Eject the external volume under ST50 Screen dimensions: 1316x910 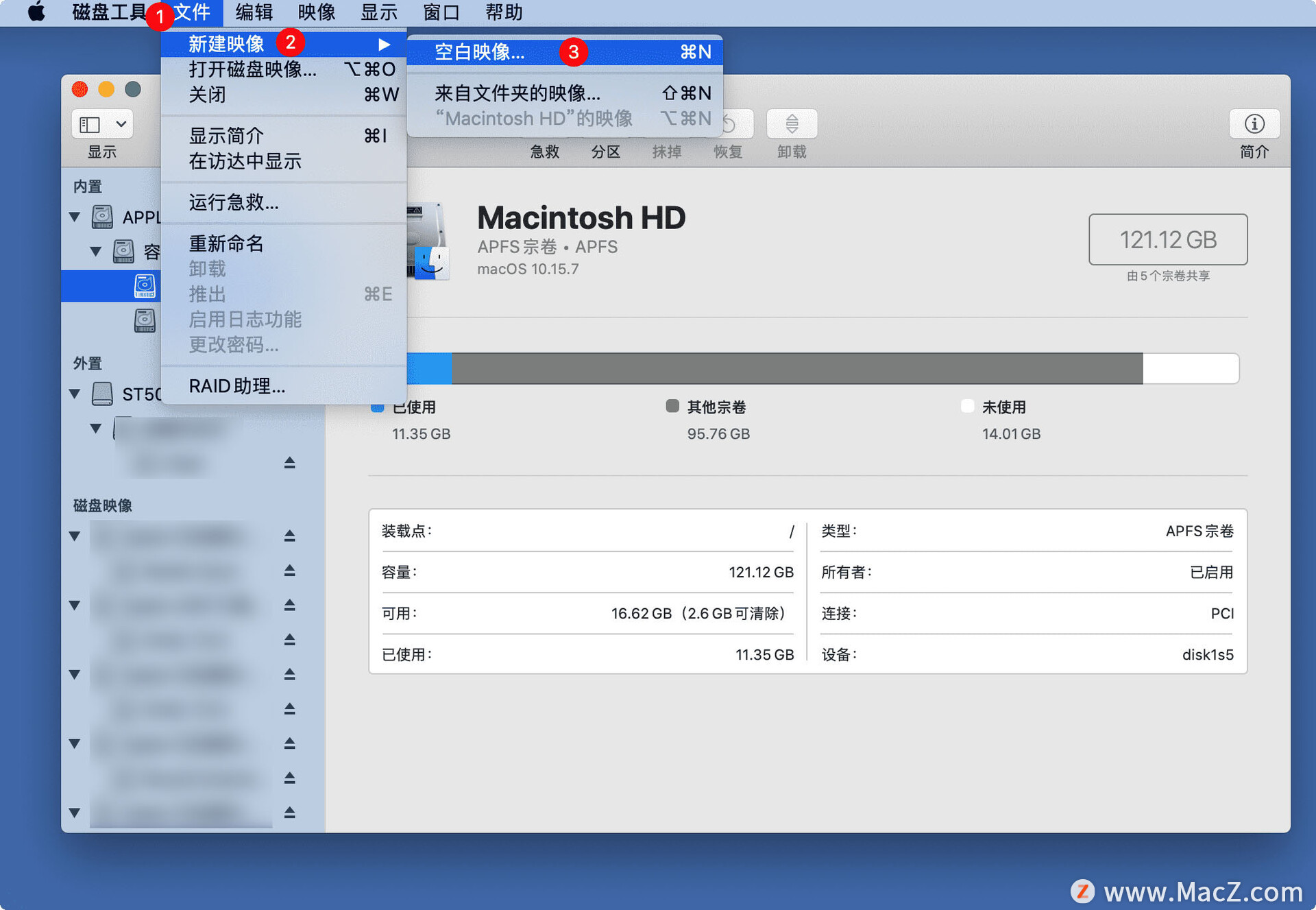(x=290, y=463)
